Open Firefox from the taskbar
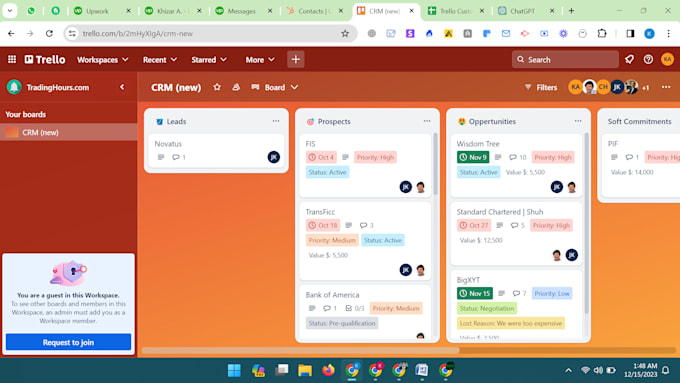 click(328, 370)
